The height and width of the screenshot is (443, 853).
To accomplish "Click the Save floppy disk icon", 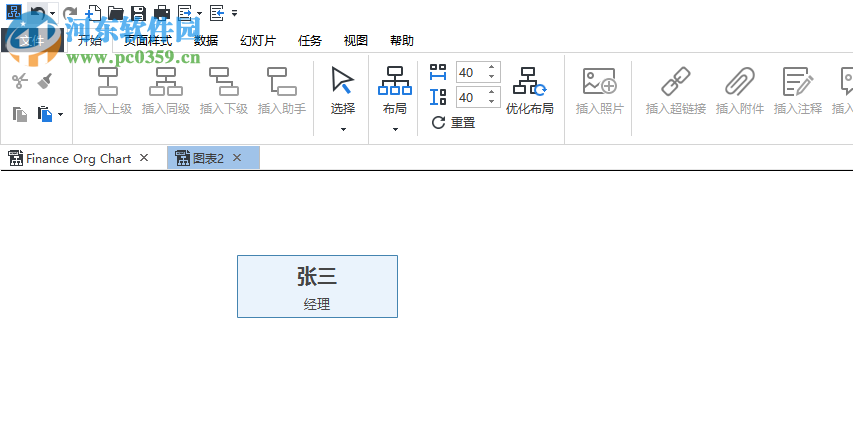I will 139,13.
